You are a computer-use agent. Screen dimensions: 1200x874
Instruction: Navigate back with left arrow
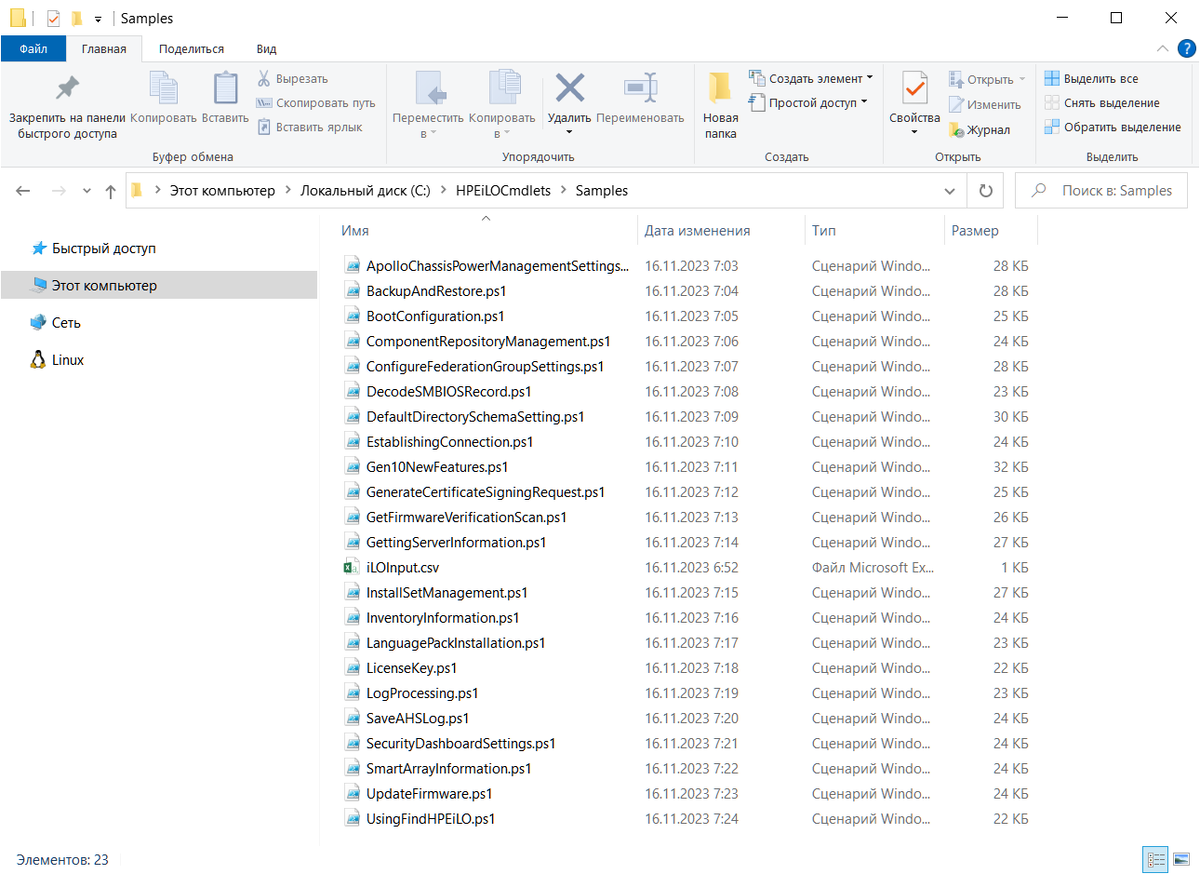pos(23,191)
